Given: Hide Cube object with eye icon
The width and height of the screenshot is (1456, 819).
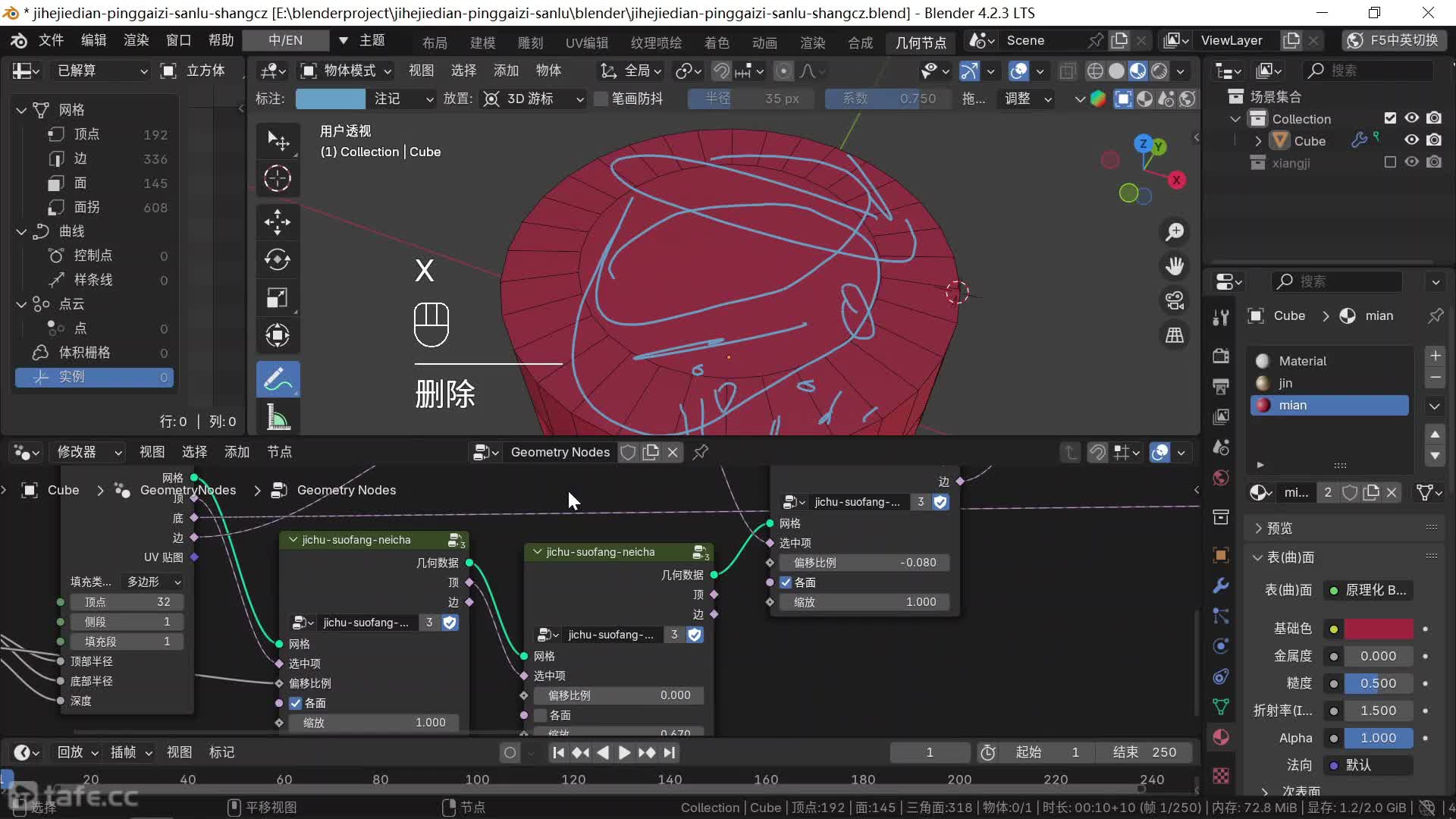Looking at the screenshot, I should [x=1411, y=140].
